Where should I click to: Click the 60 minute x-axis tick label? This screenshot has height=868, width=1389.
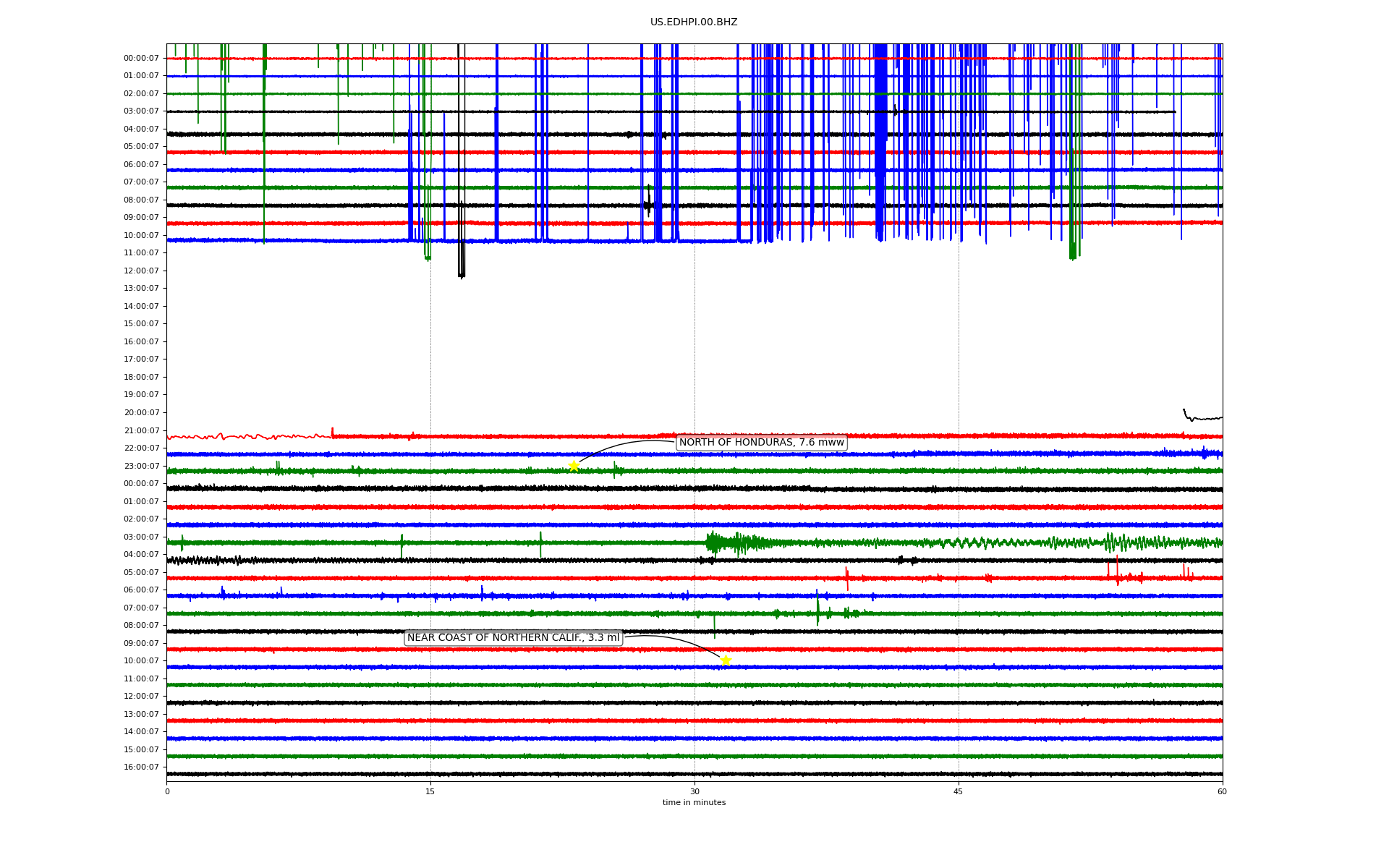pos(1222,791)
